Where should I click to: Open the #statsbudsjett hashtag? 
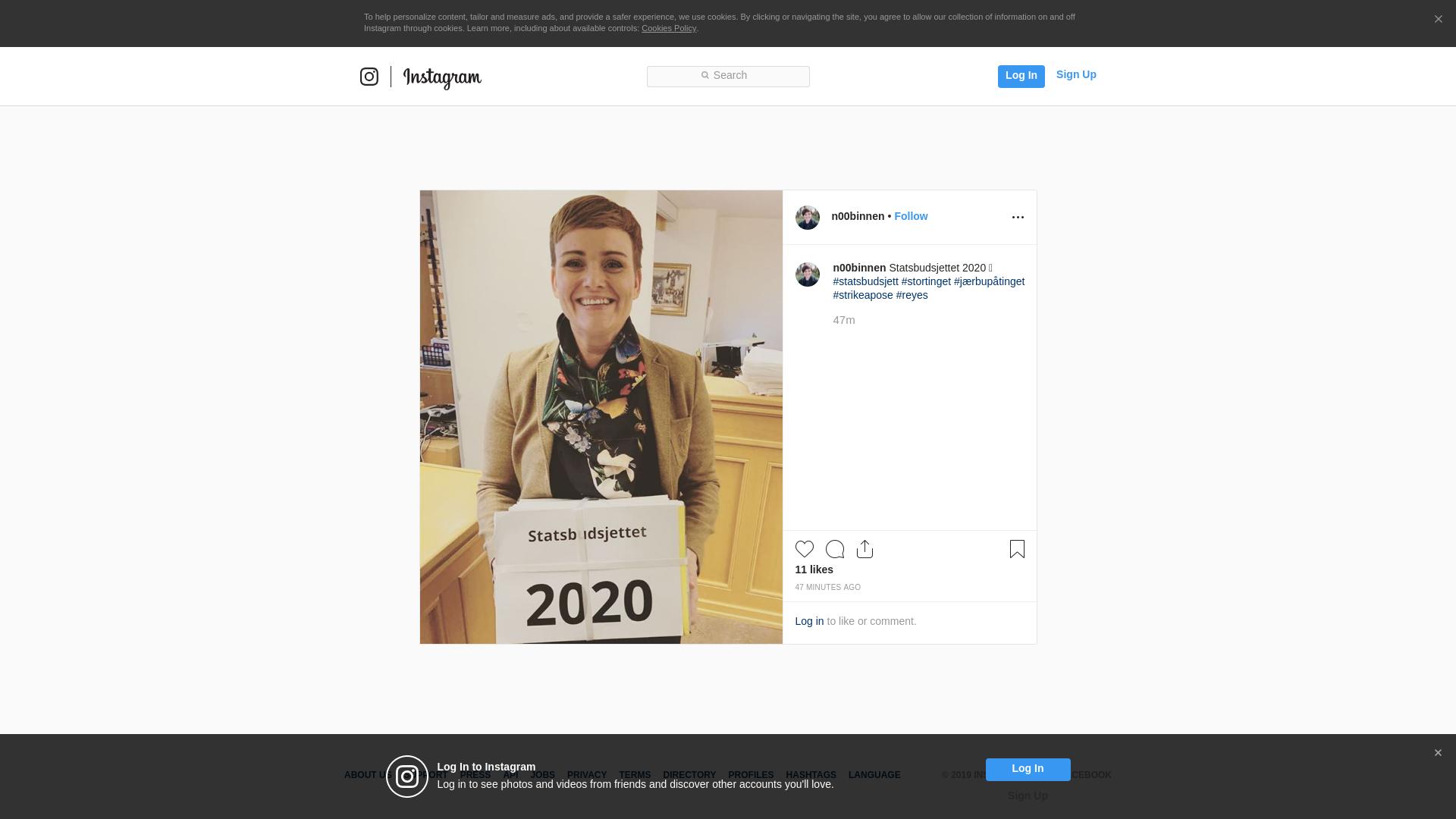tap(865, 281)
